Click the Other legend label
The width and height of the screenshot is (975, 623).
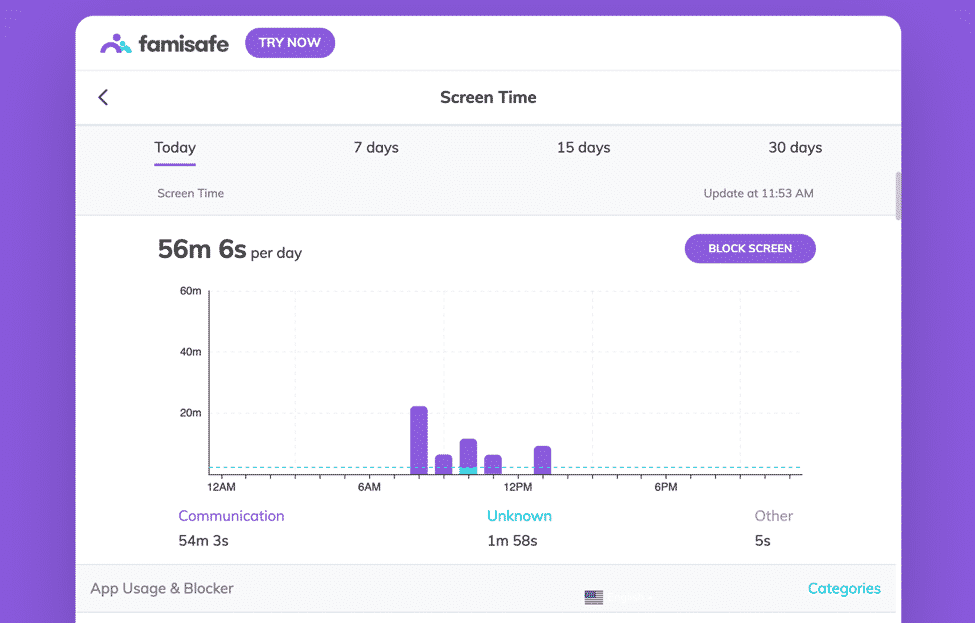(x=773, y=516)
